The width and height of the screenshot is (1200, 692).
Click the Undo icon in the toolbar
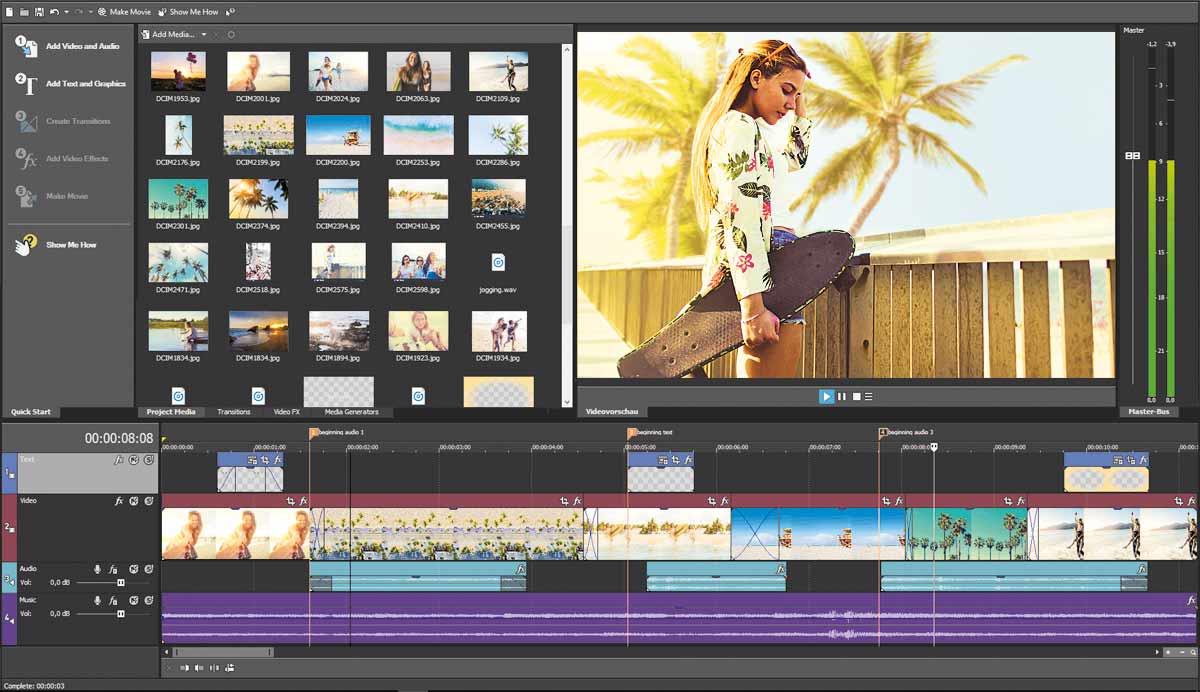click(54, 12)
